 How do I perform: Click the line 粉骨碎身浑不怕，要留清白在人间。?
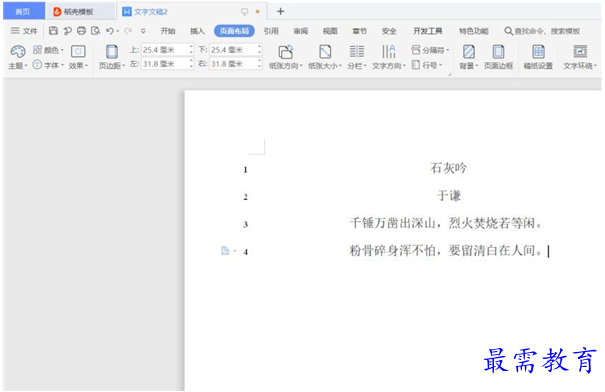coord(446,251)
